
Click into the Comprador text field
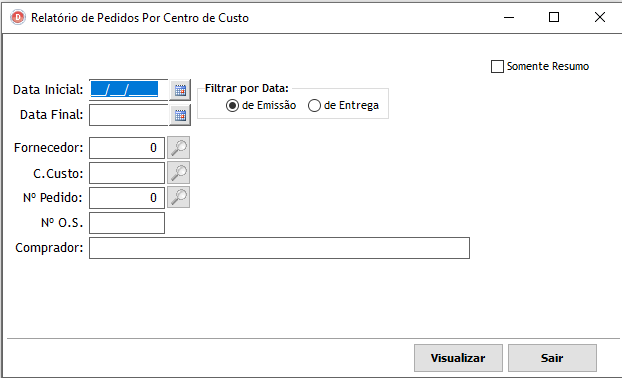coord(279,248)
